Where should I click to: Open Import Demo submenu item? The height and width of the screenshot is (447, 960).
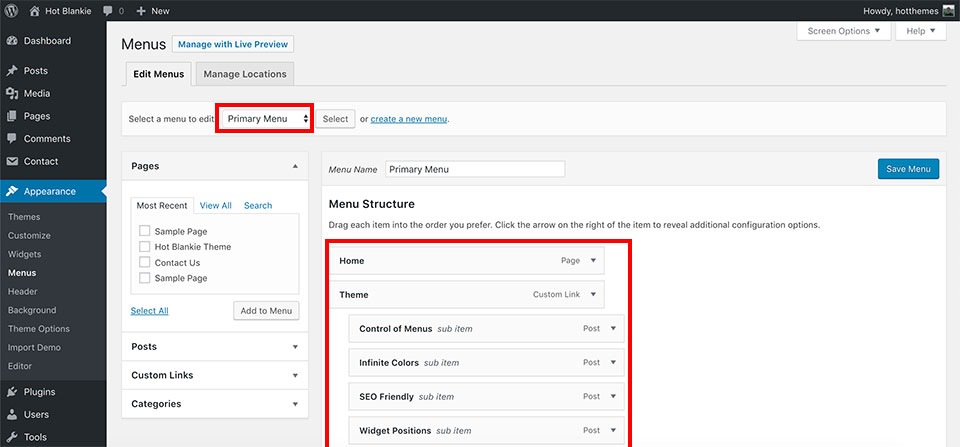(34, 347)
